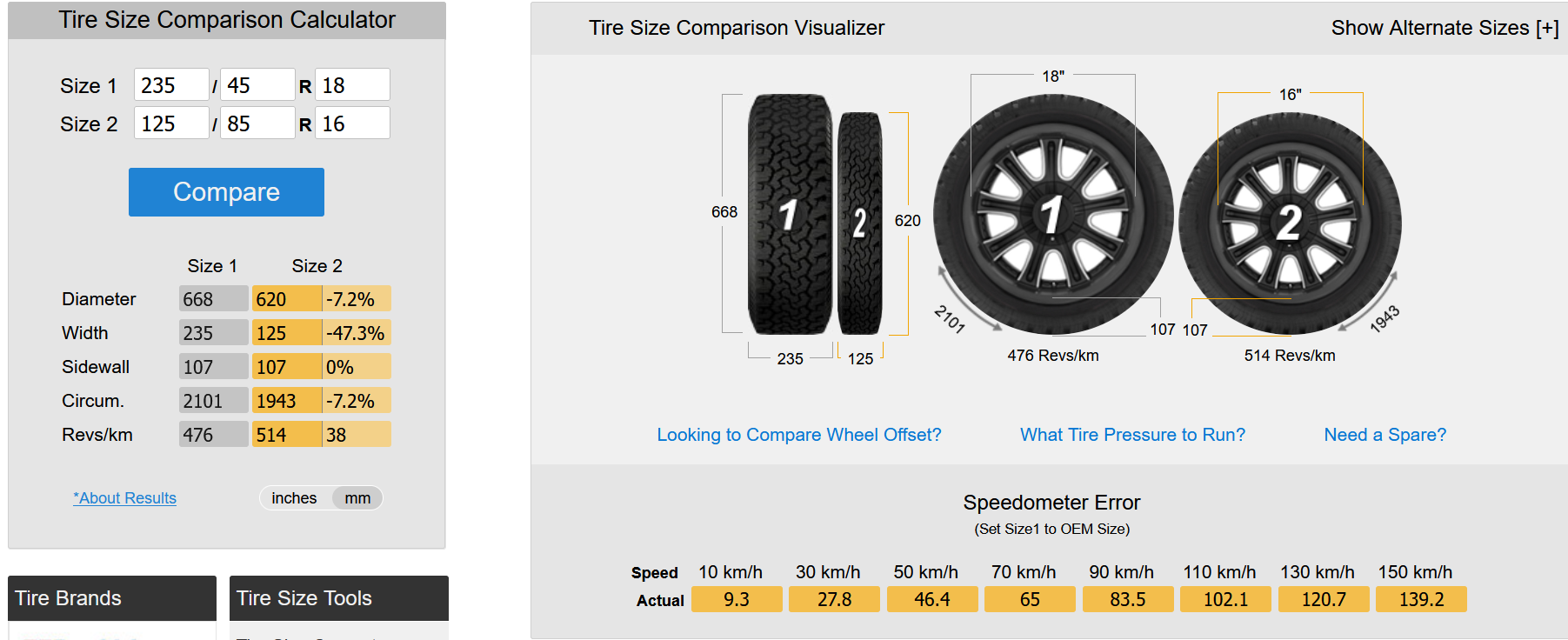Open the Need a Spare link
The image size is (1568, 640).
1385,435
